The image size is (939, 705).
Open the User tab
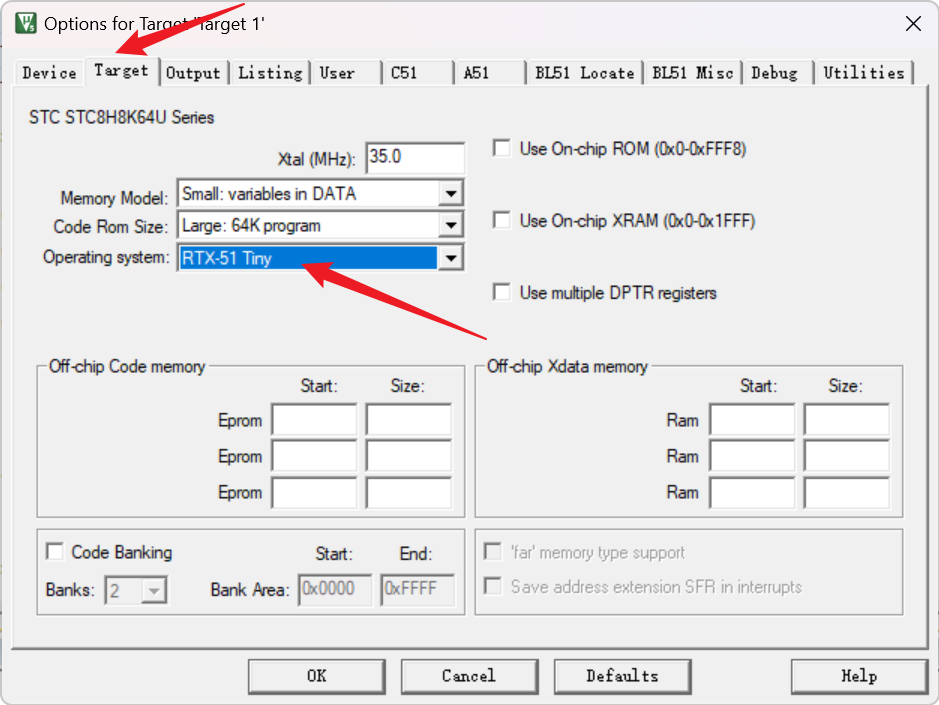coord(346,73)
